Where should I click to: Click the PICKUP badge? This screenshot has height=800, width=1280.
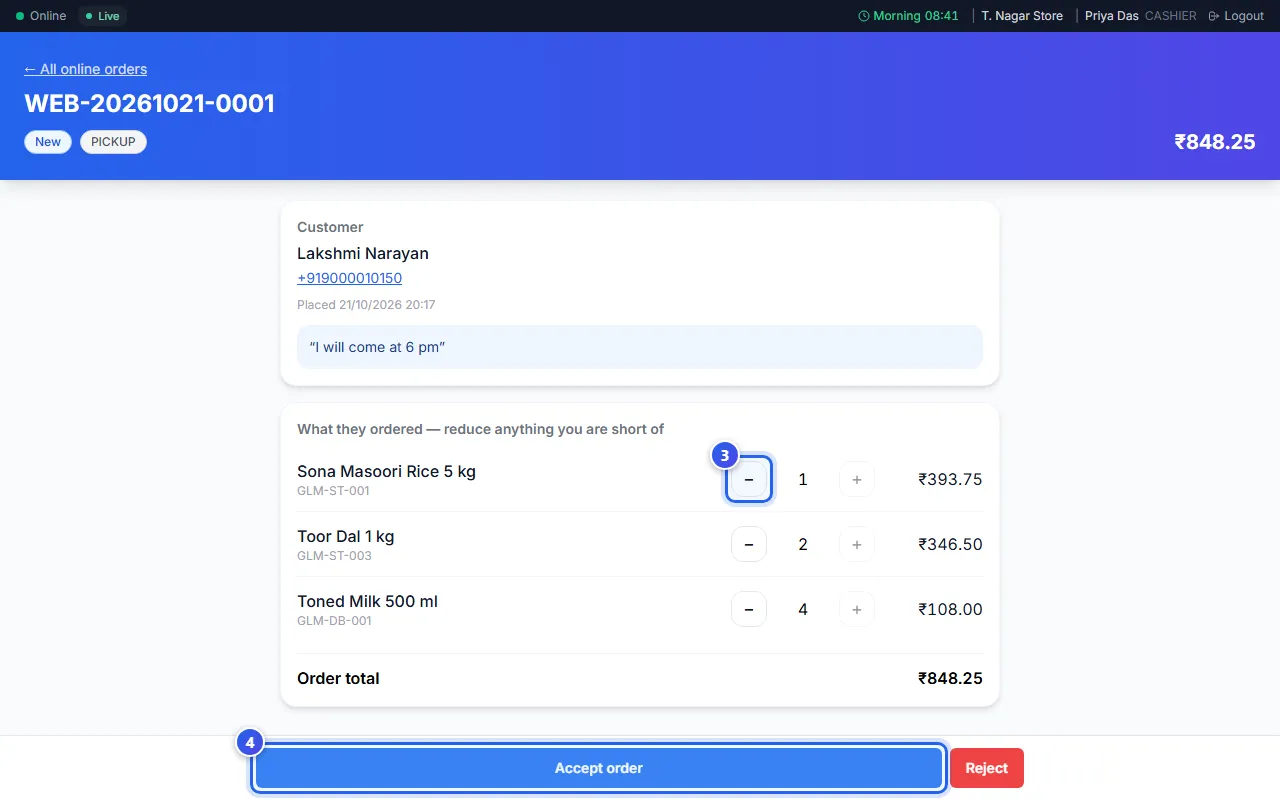pyautogui.click(x=113, y=142)
